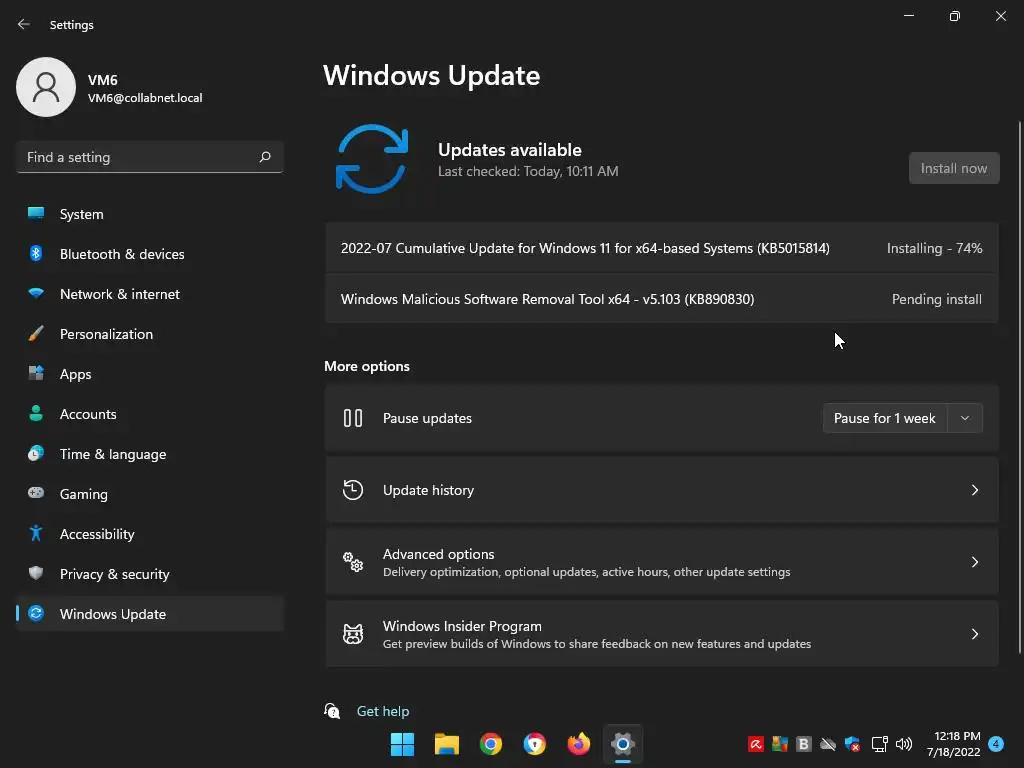Open Personalization category

click(x=150, y=334)
